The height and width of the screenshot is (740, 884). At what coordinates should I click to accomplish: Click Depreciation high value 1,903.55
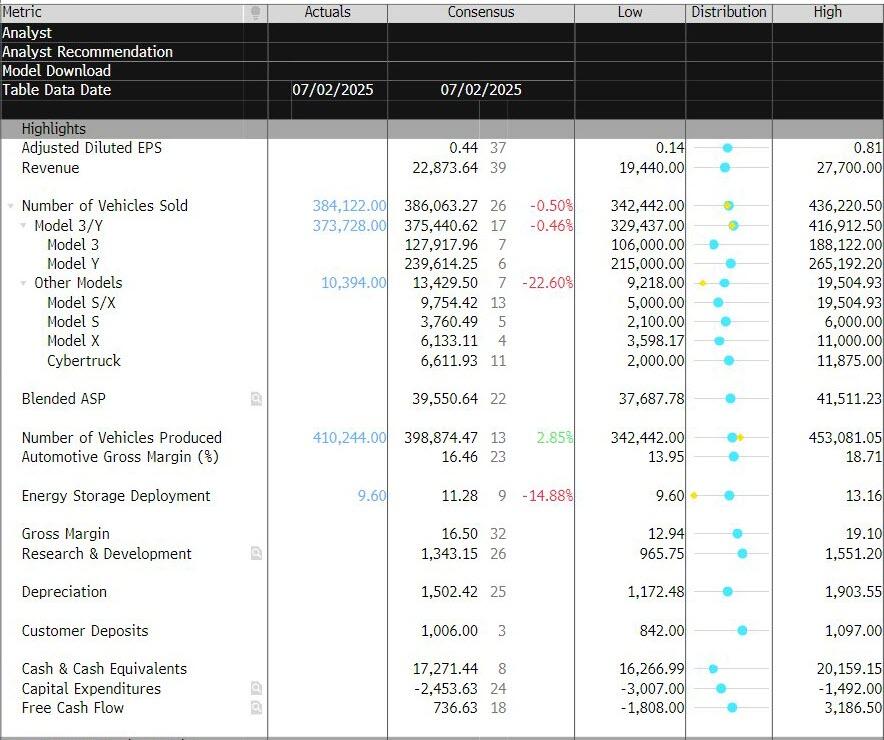tap(853, 592)
